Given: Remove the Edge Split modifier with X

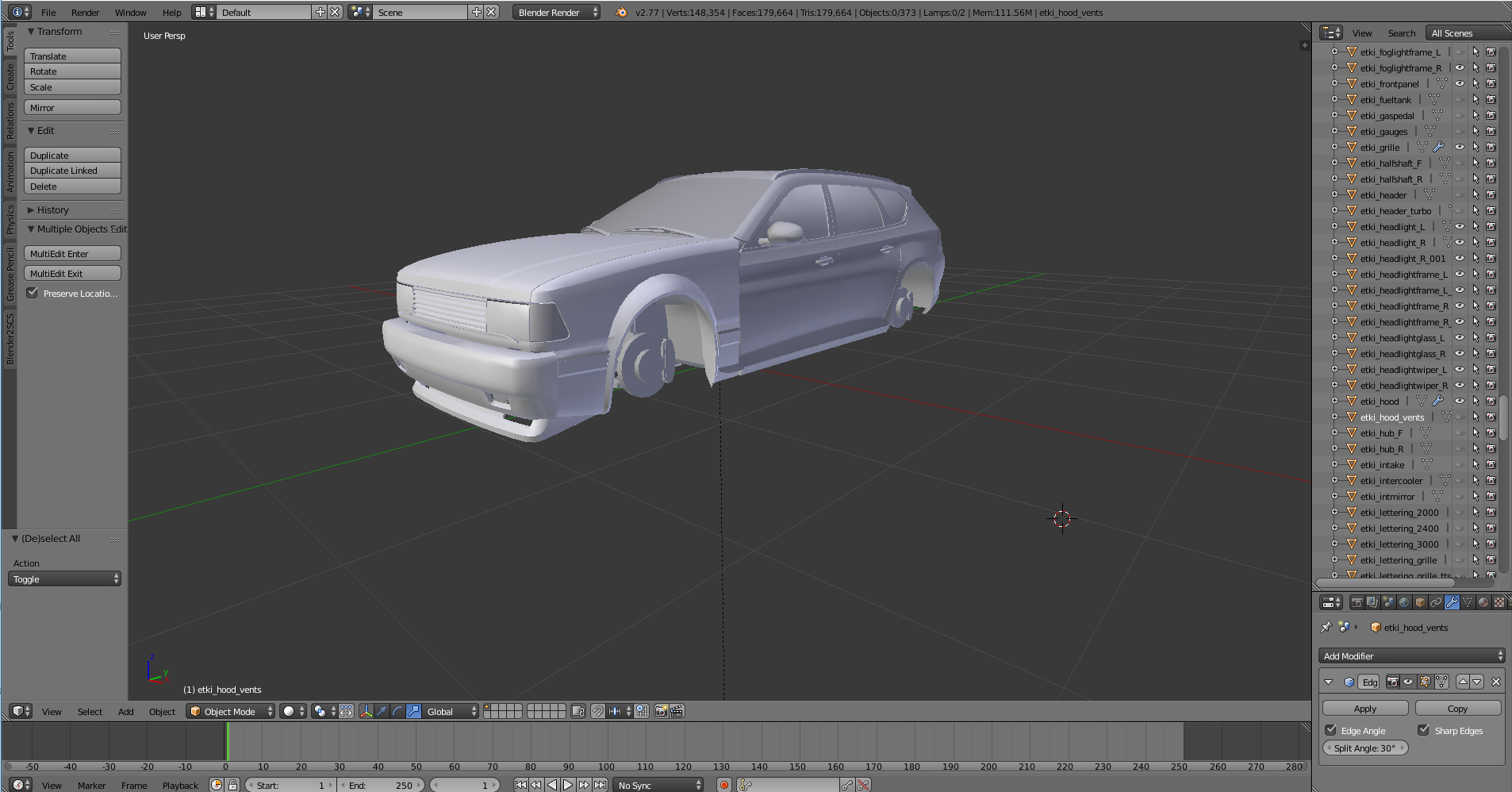Looking at the screenshot, I should pyautogui.click(x=1496, y=682).
